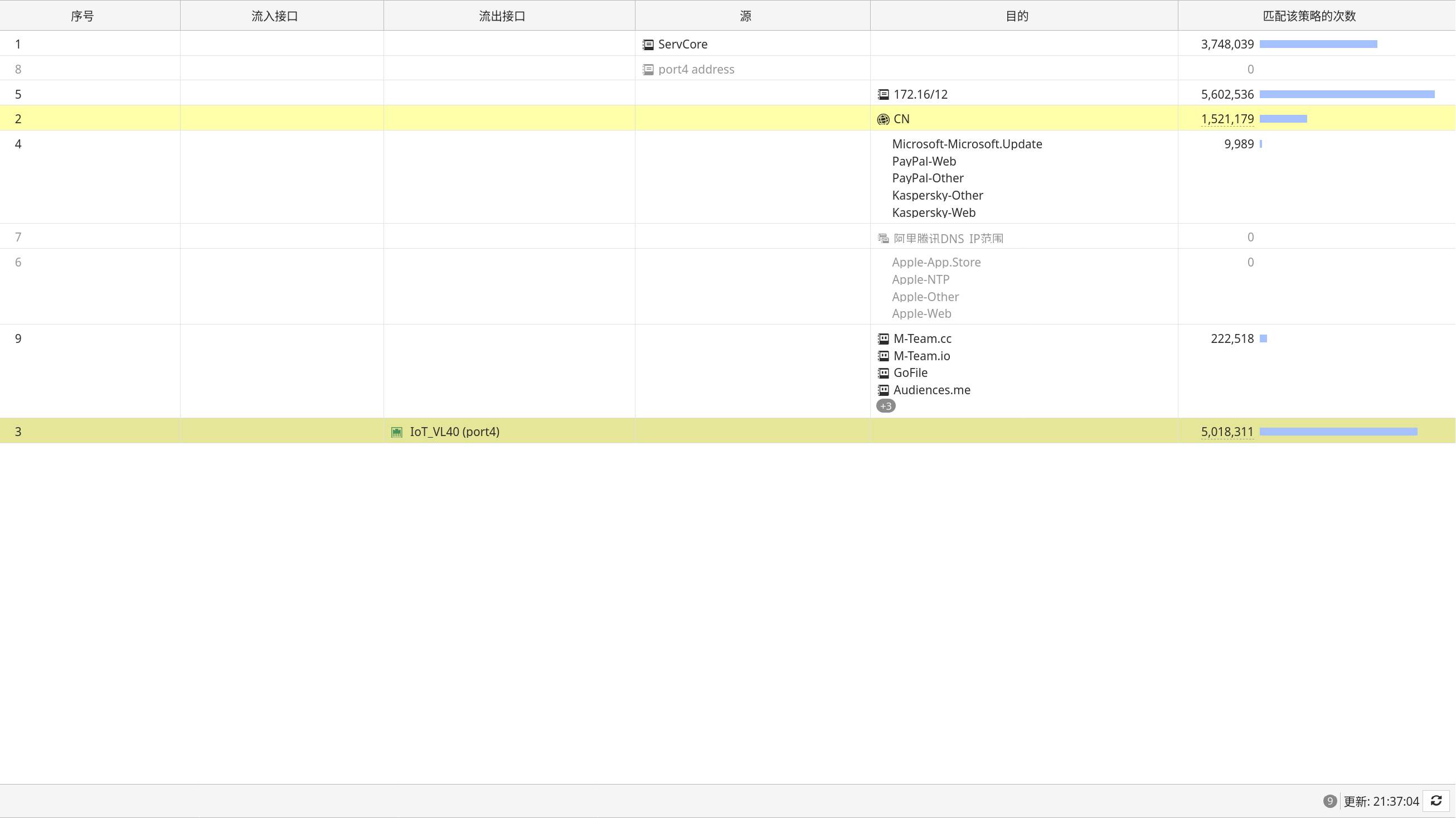Click the policy count badge showing 9

click(1329, 801)
